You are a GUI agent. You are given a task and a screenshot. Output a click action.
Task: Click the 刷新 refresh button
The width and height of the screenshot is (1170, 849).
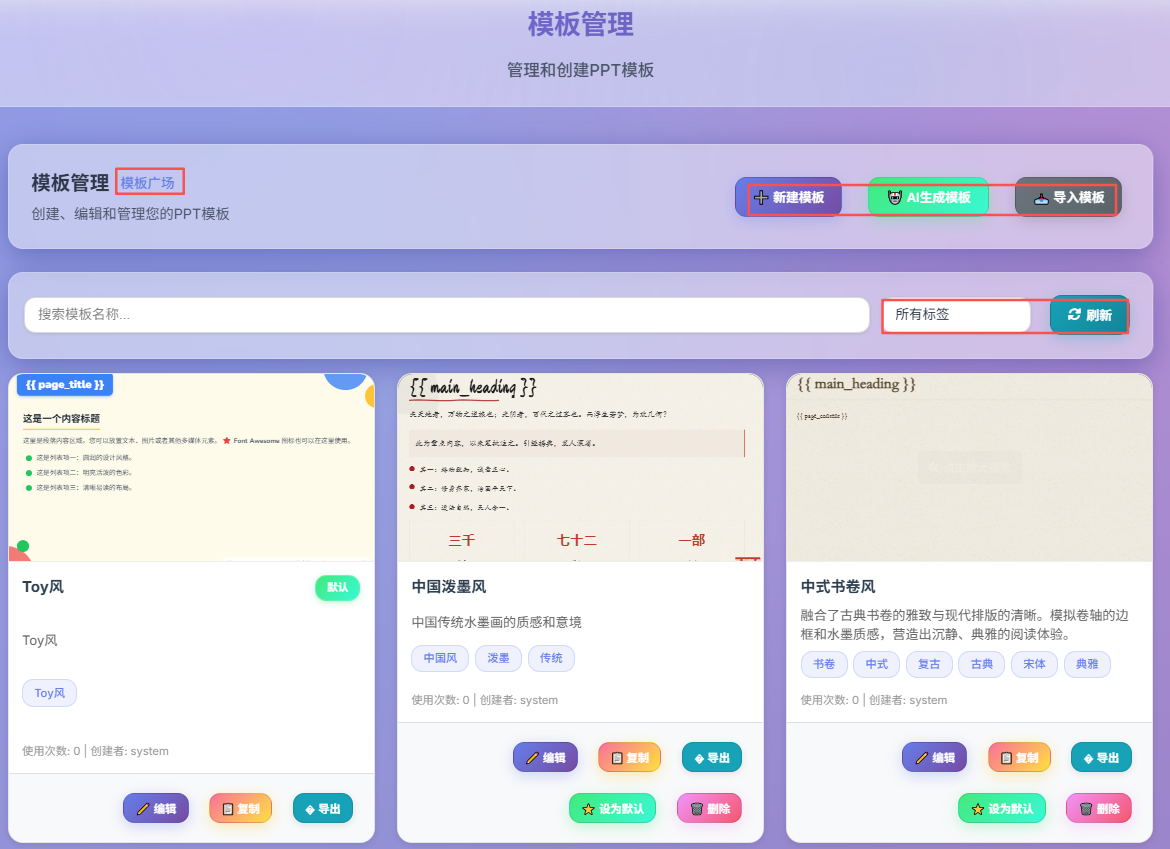click(1089, 315)
